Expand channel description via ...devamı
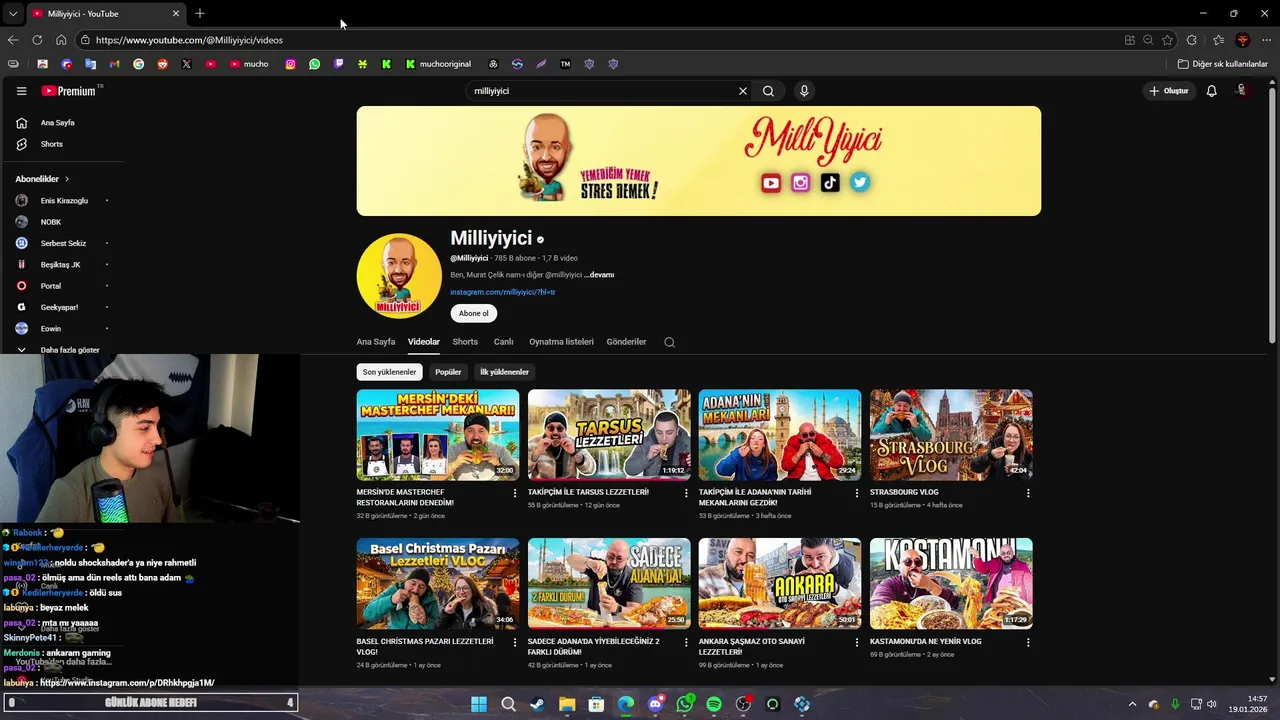This screenshot has height=720, width=1280. pyautogui.click(x=599, y=275)
